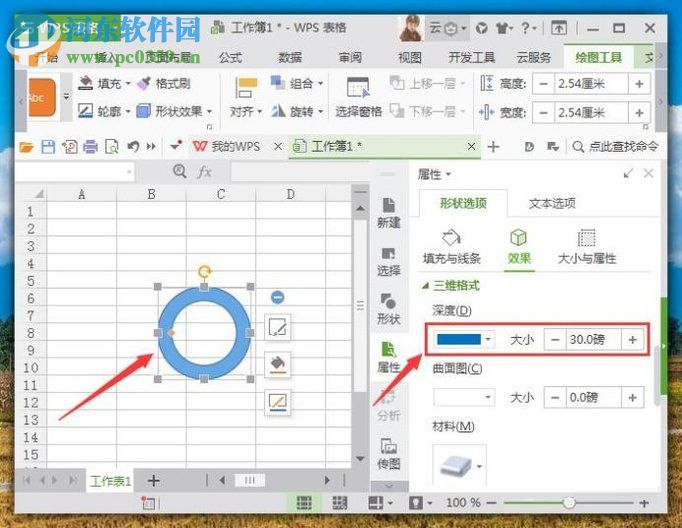Viewport: 682px width, 528px height.
Task: Click the print icon
Action: tap(90, 147)
